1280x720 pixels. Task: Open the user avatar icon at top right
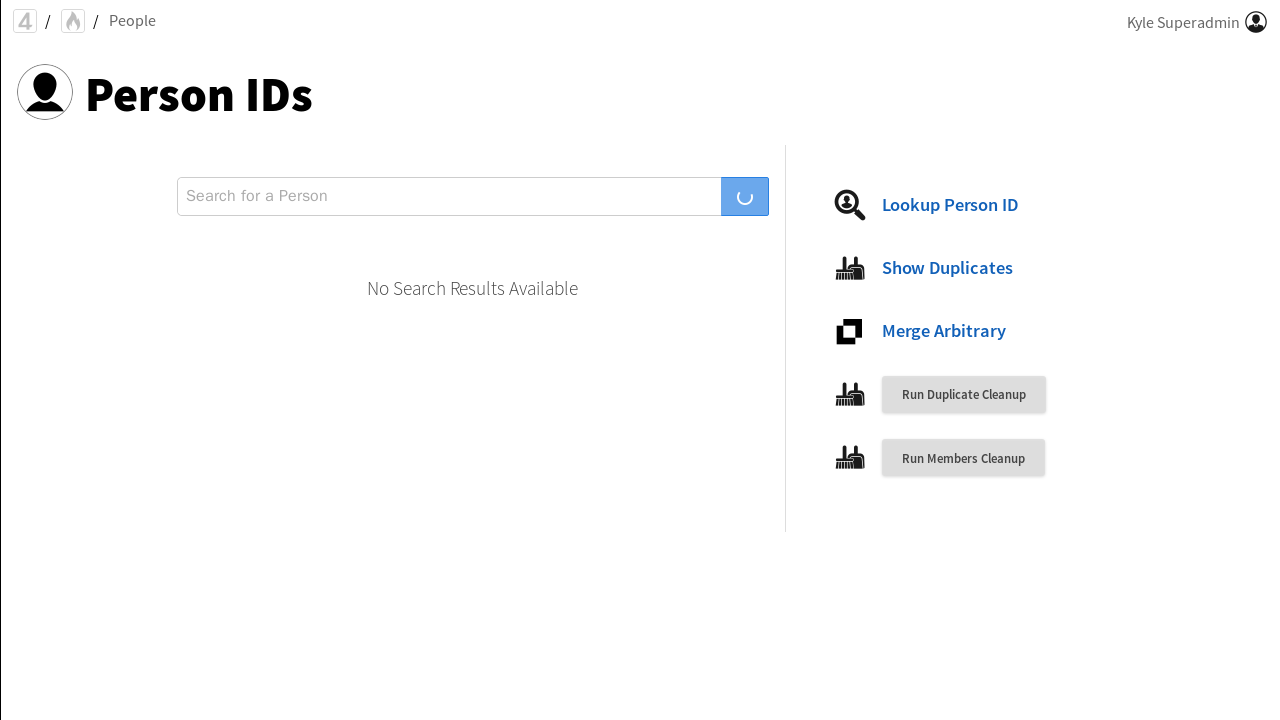(x=1256, y=22)
